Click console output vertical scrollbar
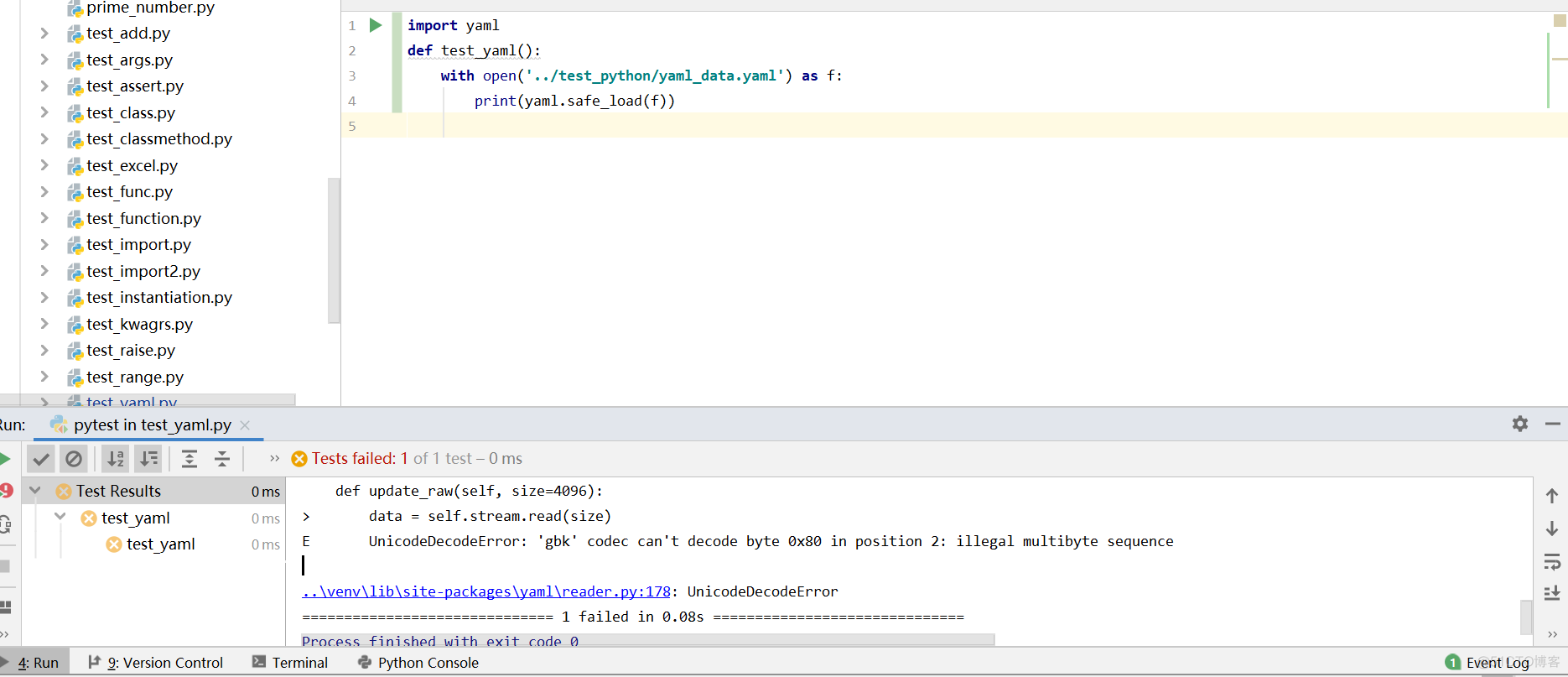The width and height of the screenshot is (1568, 677). pos(1526,617)
